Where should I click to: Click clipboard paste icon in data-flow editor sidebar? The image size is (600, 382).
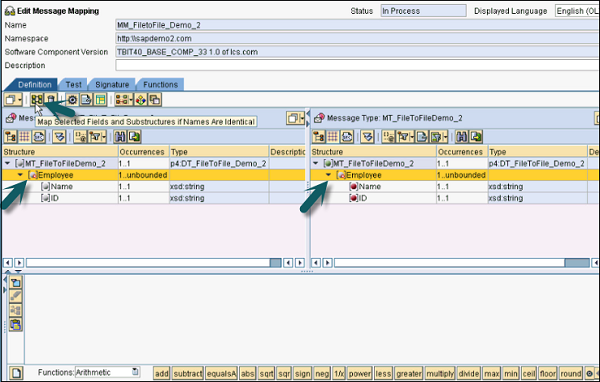(x=16, y=325)
